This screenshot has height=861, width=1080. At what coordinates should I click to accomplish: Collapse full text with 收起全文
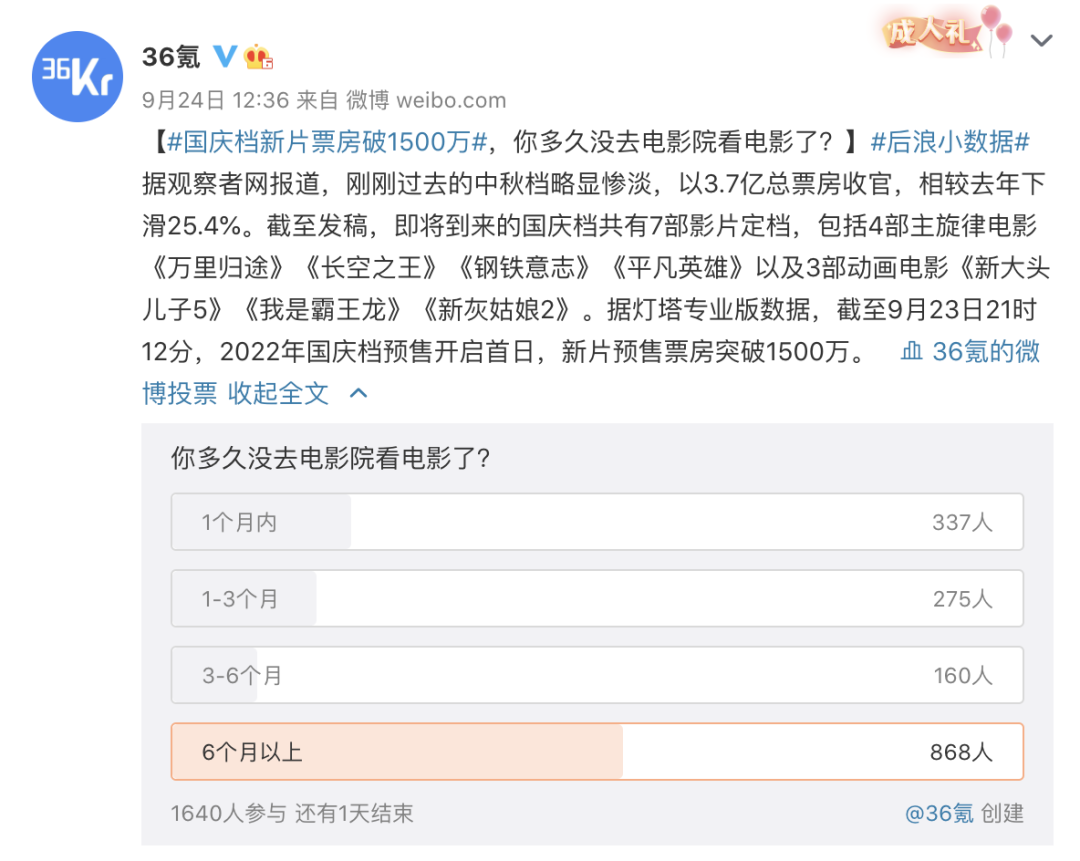click(x=278, y=393)
